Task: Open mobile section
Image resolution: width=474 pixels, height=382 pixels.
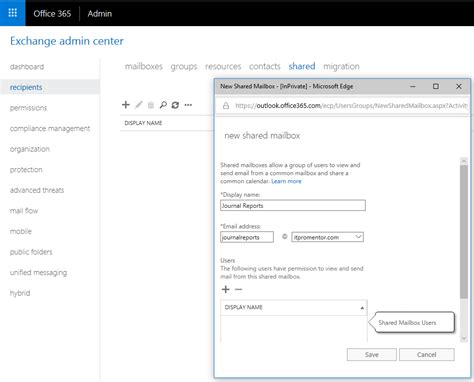Action: click(x=21, y=231)
